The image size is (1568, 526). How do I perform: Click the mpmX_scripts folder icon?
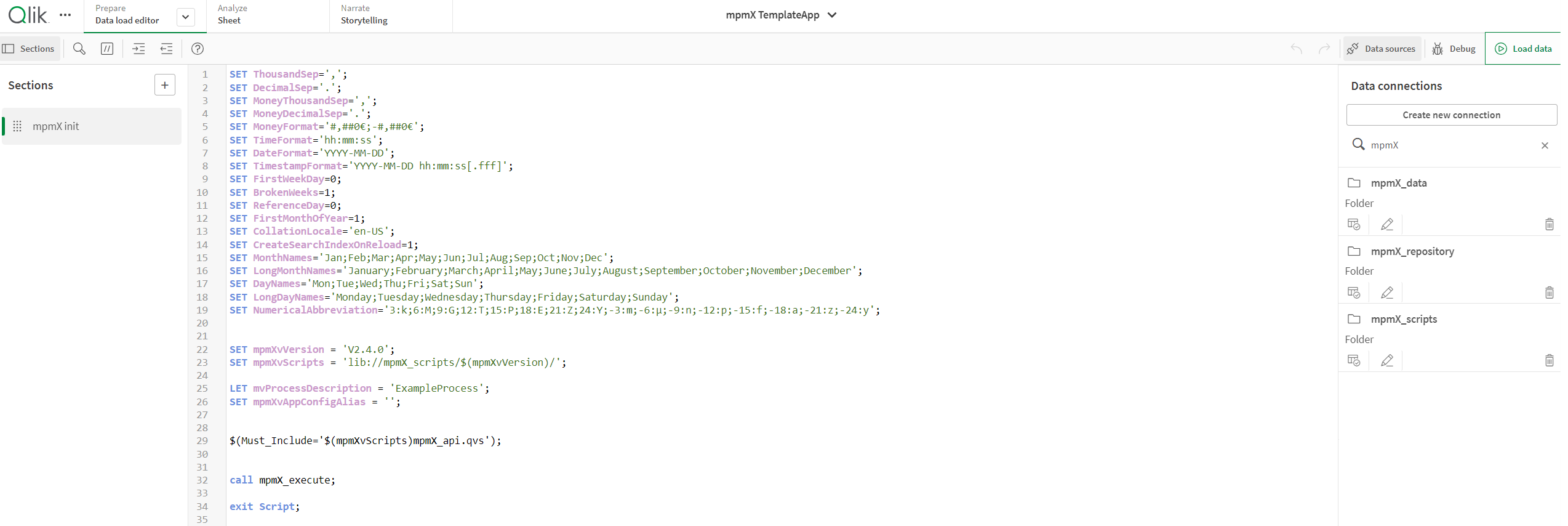[x=1354, y=319]
